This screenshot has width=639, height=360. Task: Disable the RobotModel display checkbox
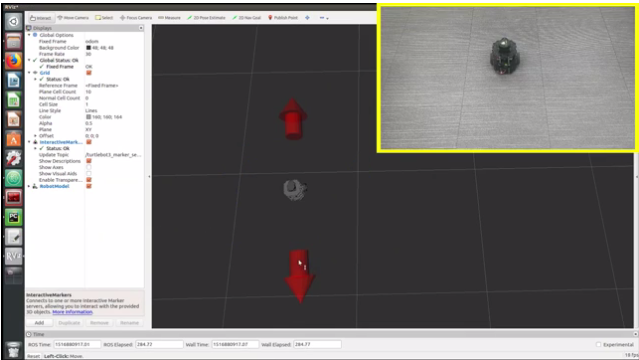(89, 186)
